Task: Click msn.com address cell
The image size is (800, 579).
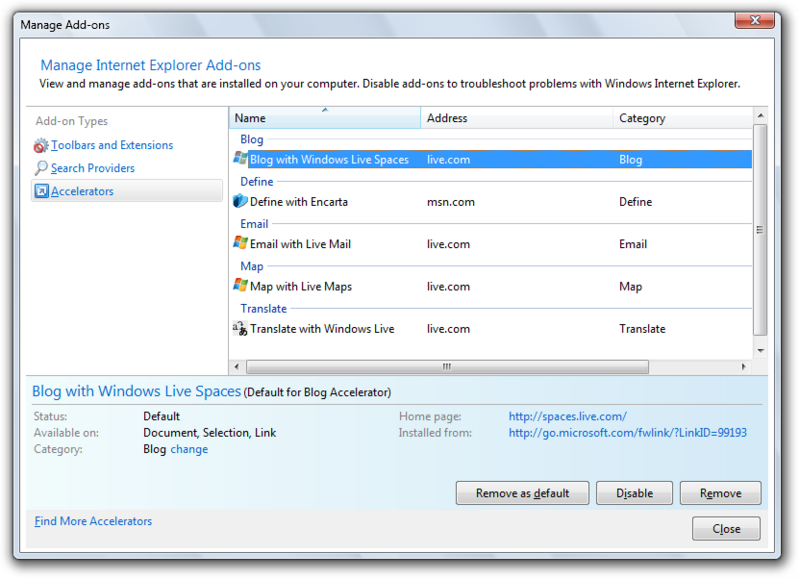Action: pos(451,202)
